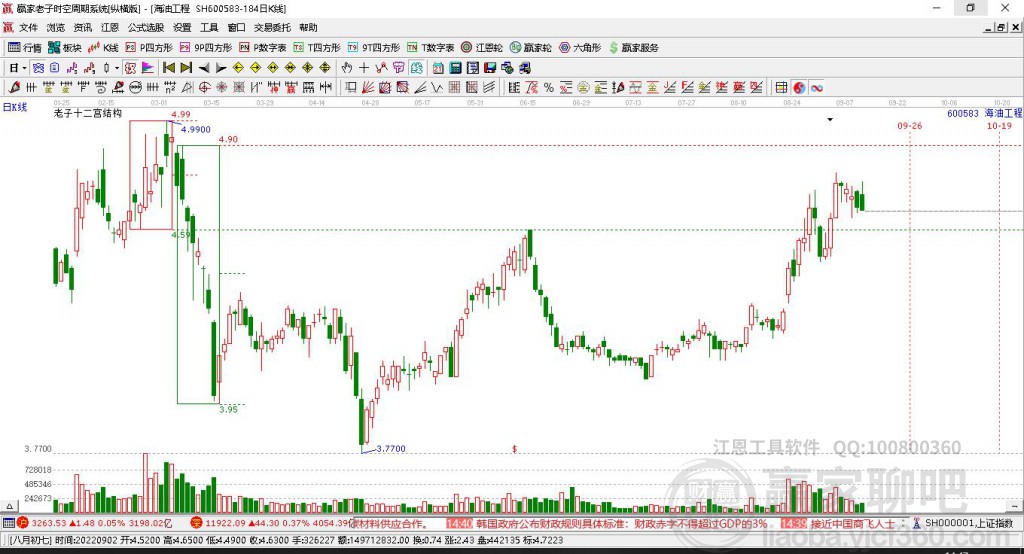Click the 老子十二宫结构 chart label
The height and width of the screenshot is (554, 1024).
point(88,113)
